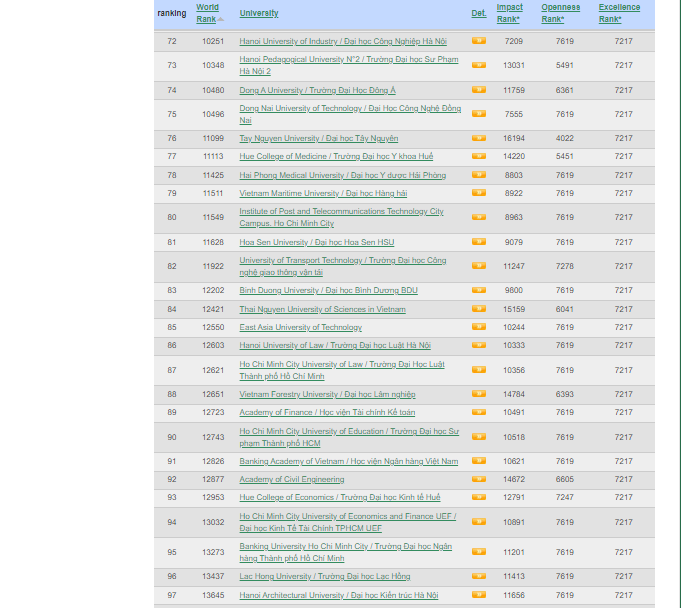Screen dimensions: 681x608
Task: Open Ho Chi Minh City University of Education link
Action: tap(349, 437)
